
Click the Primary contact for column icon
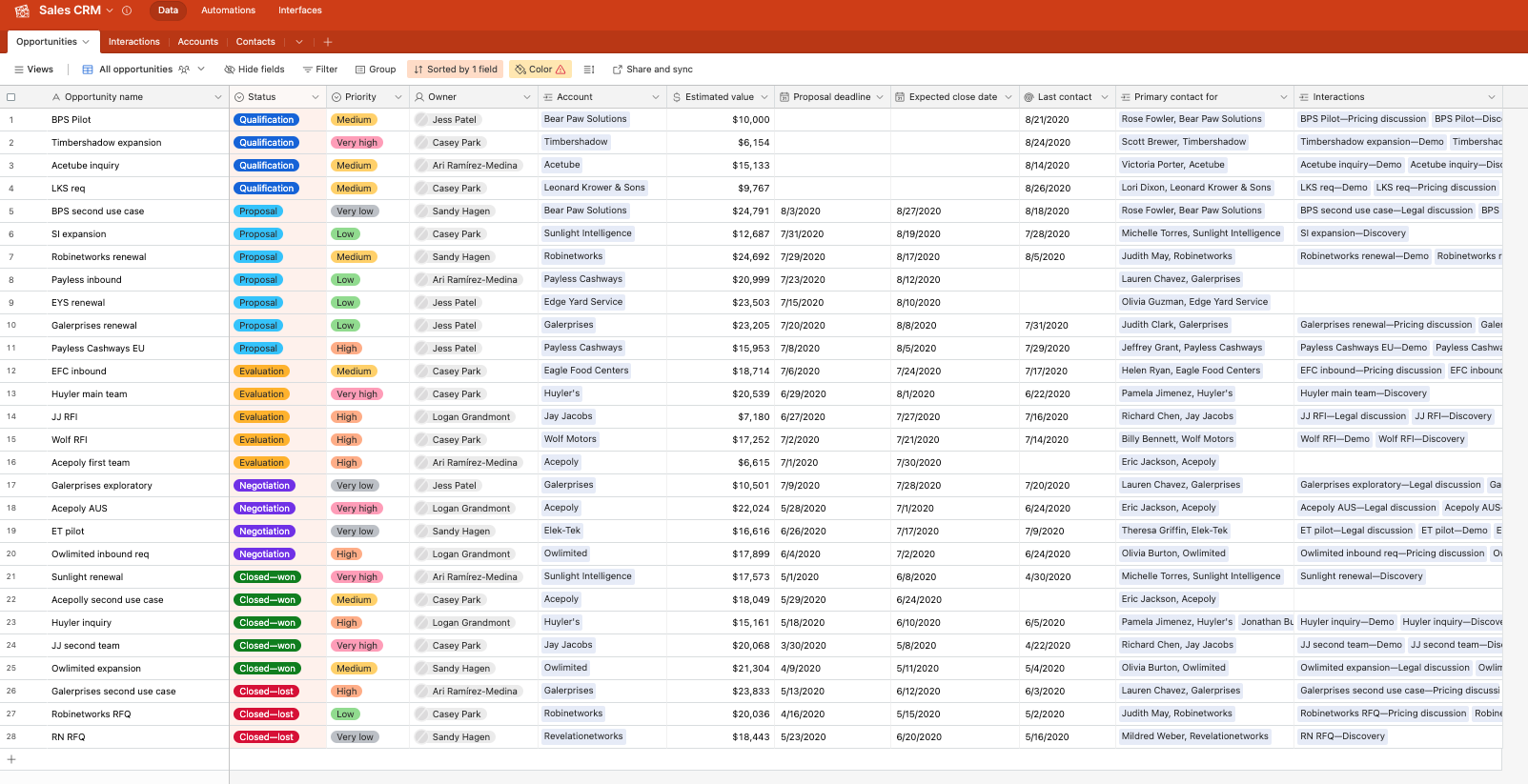[1126, 97]
